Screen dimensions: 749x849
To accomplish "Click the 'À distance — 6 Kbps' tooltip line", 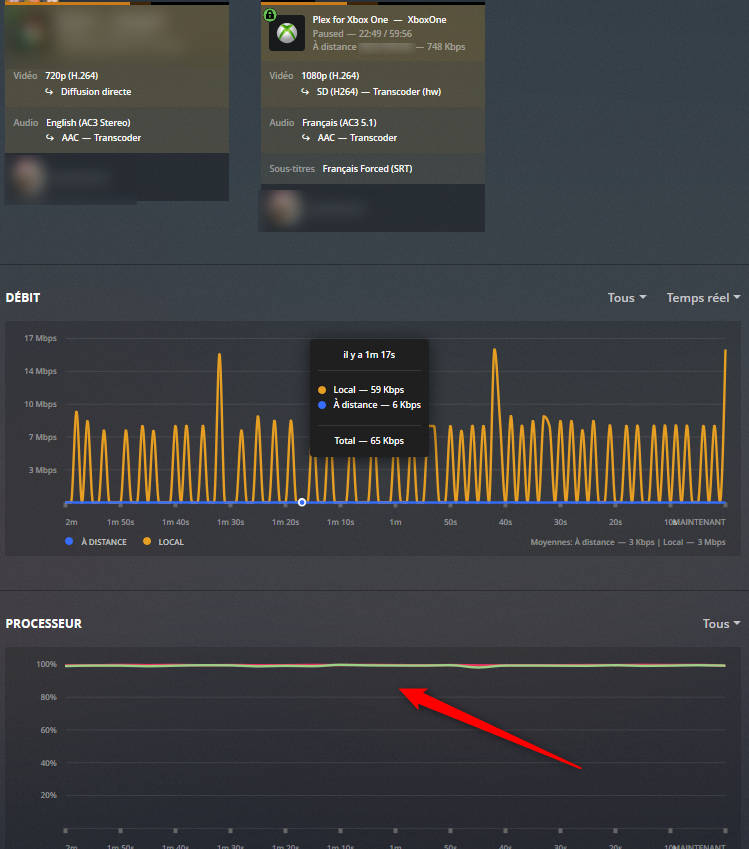I will tap(377, 405).
